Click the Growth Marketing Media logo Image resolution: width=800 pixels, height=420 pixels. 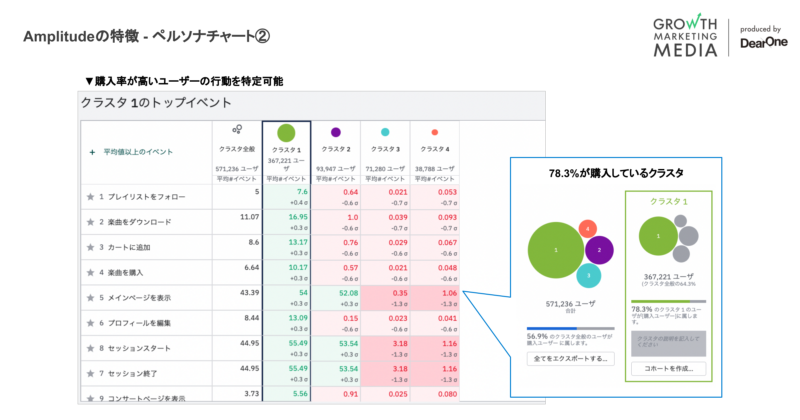pos(685,36)
